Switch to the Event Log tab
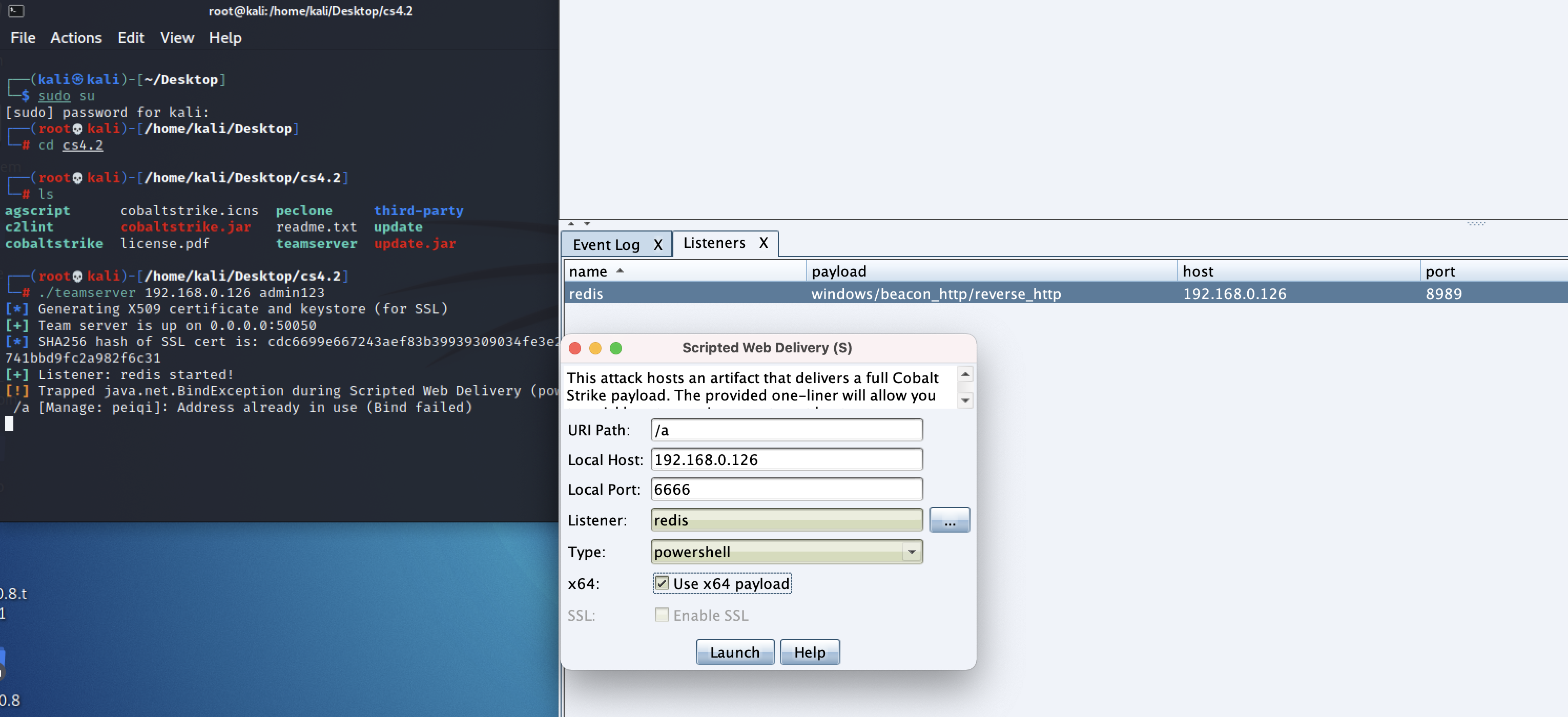The height and width of the screenshot is (717, 1568). coord(606,244)
